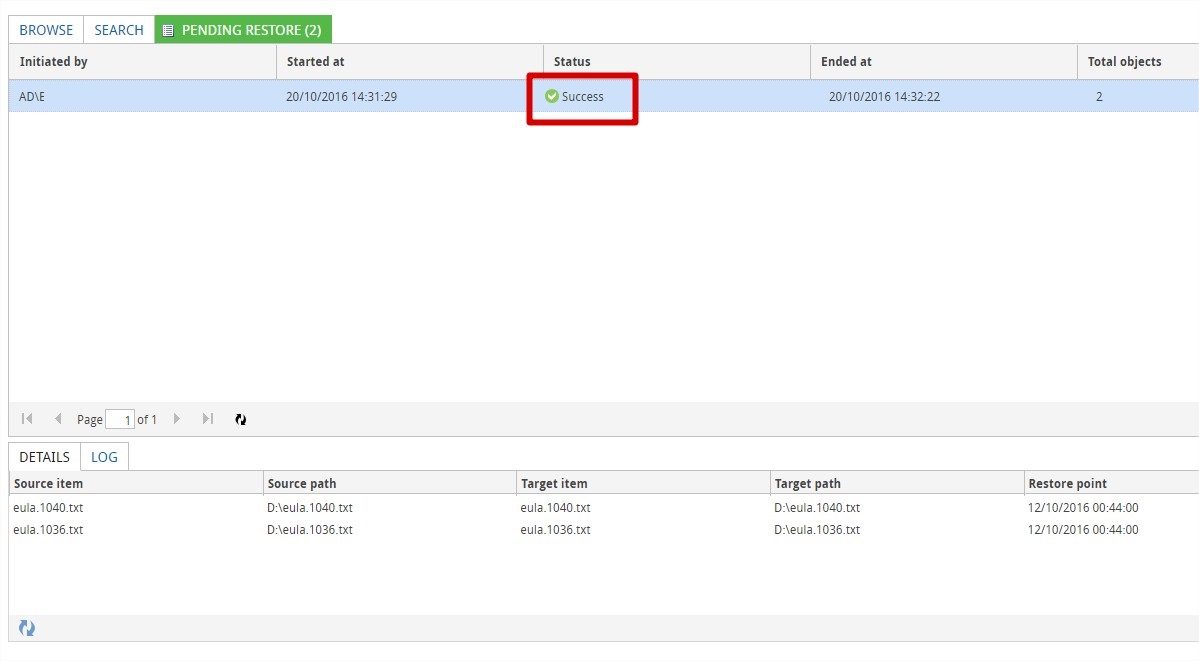Click the Restore point column header
1199x661 pixels.
point(1067,484)
